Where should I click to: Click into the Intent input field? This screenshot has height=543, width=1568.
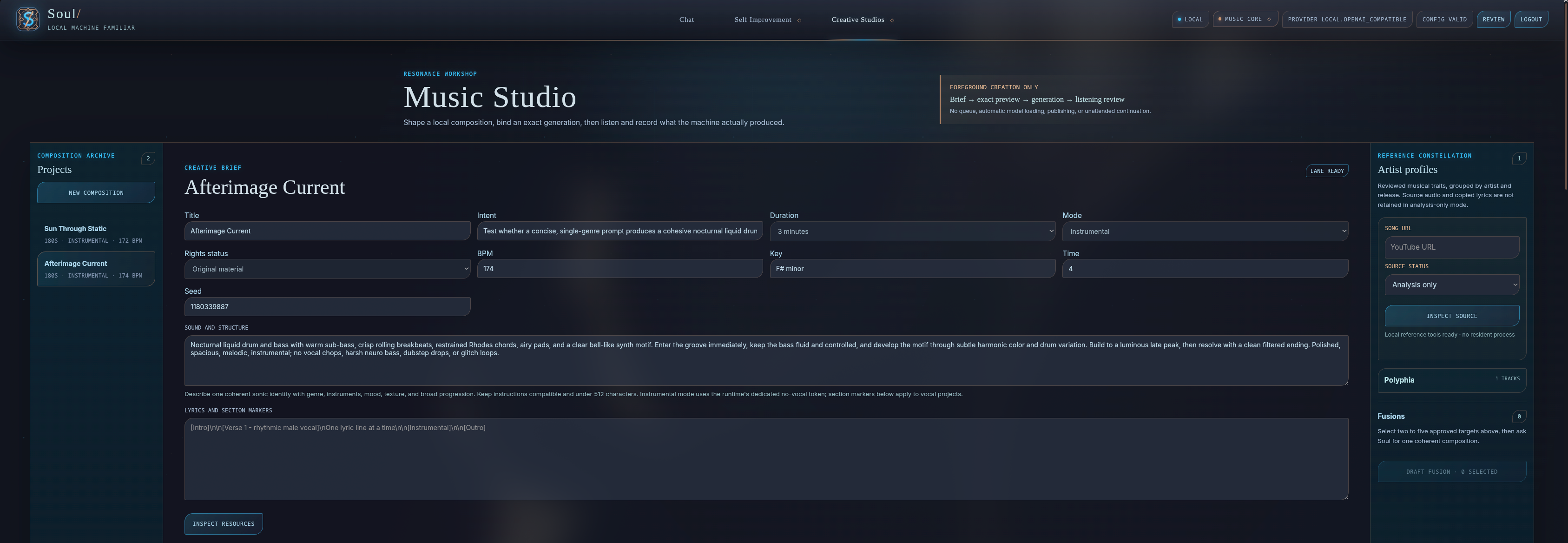tap(619, 231)
